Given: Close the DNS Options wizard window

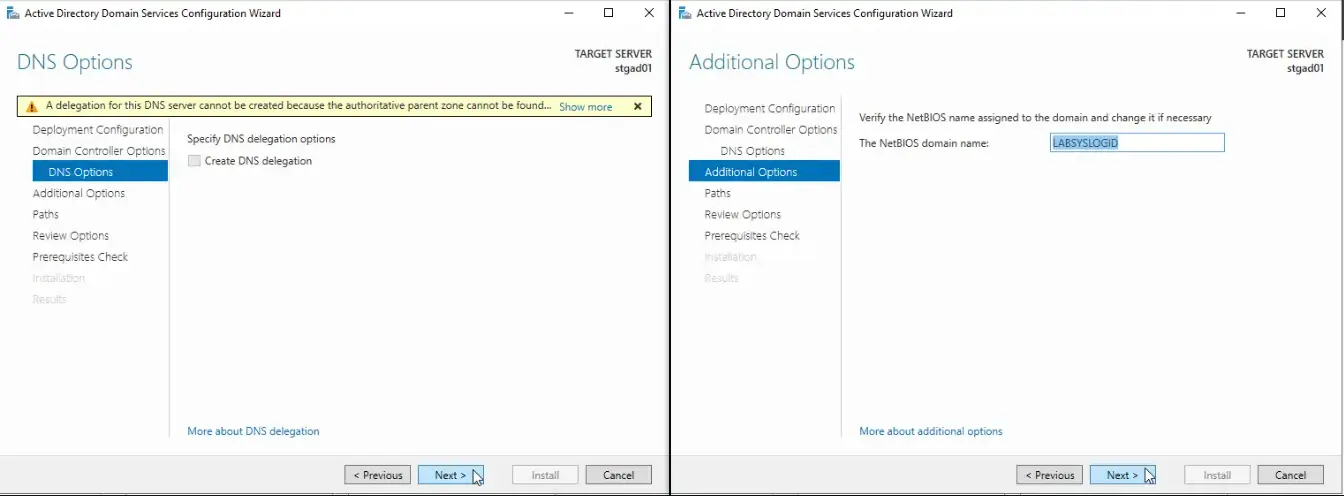Looking at the screenshot, I should 649,13.
